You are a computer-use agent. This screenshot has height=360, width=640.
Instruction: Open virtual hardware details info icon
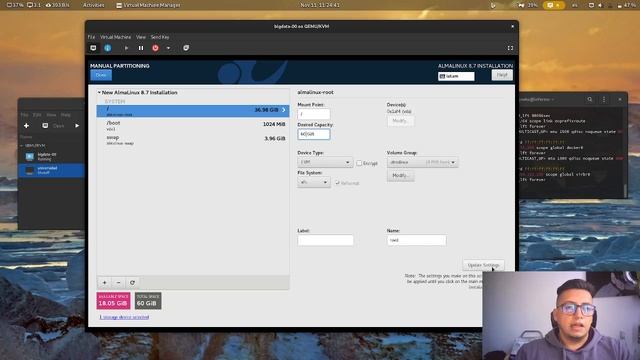[108, 48]
